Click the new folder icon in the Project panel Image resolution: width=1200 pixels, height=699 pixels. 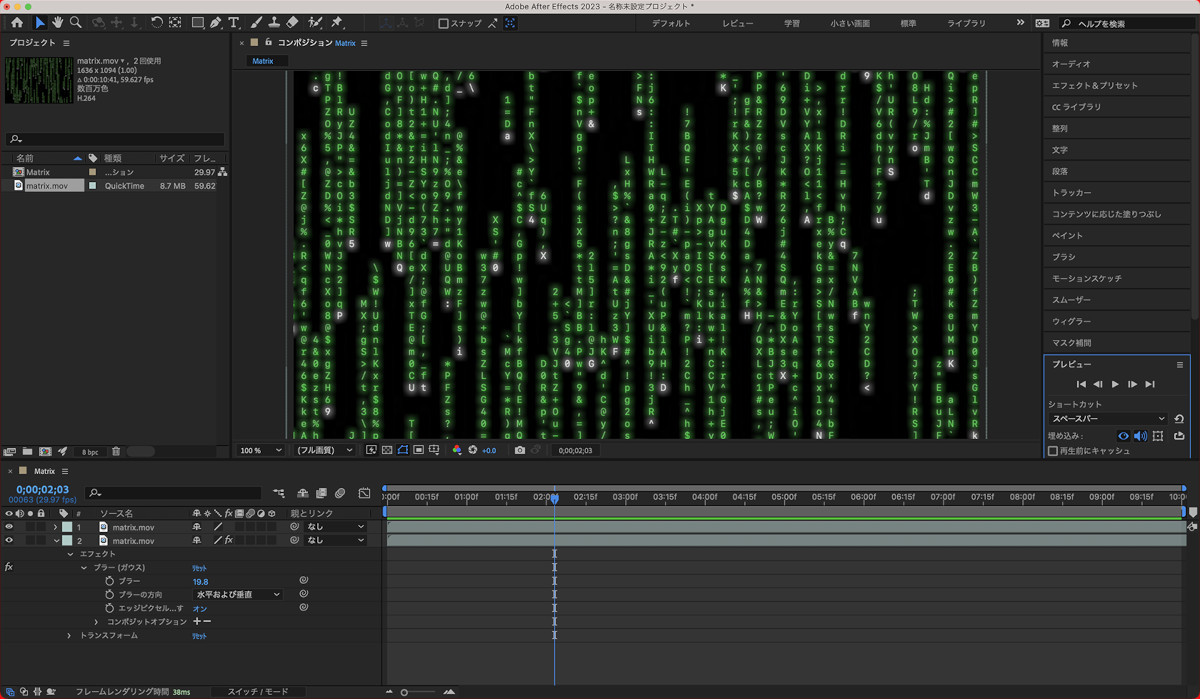click(27, 452)
